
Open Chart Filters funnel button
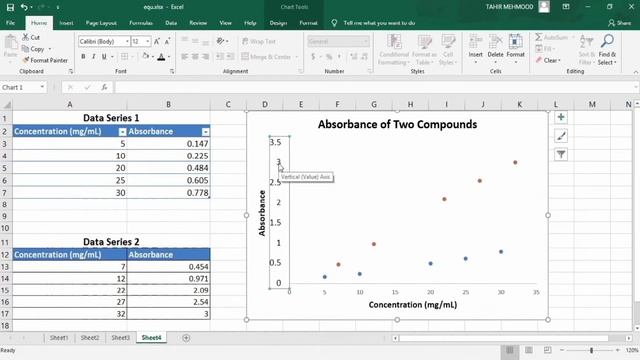pyautogui.click(x=561, y=154)
